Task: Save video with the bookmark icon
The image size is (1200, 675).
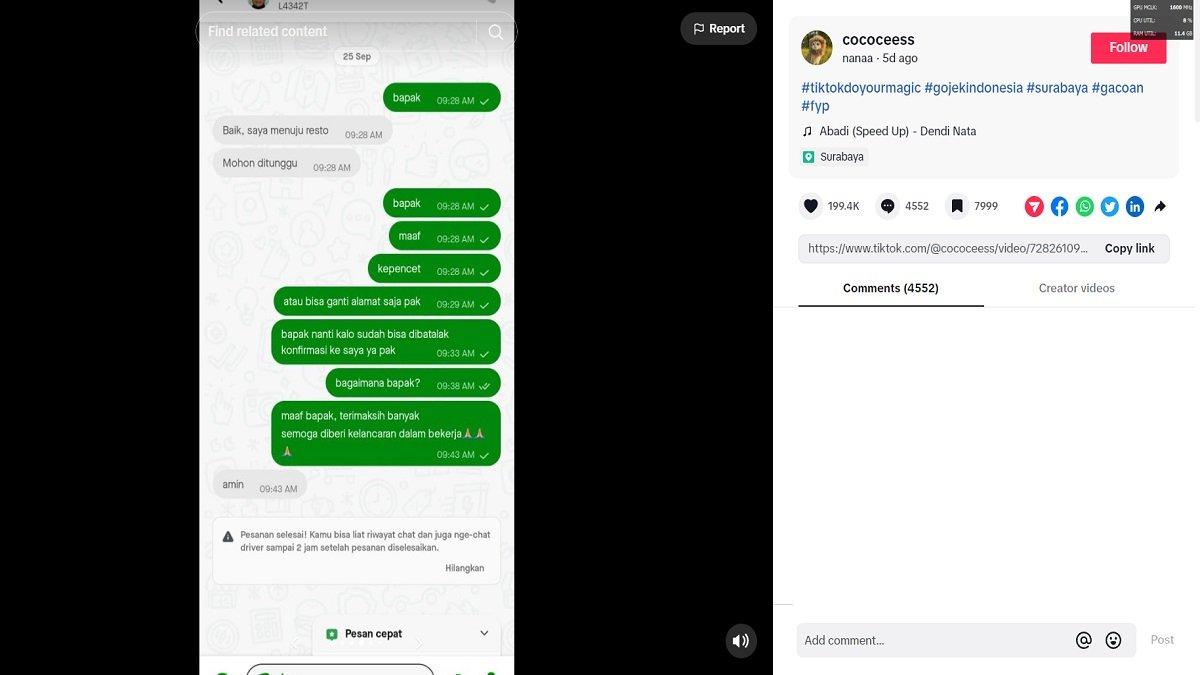Action: pyautogui.click(x=957, y=206)
